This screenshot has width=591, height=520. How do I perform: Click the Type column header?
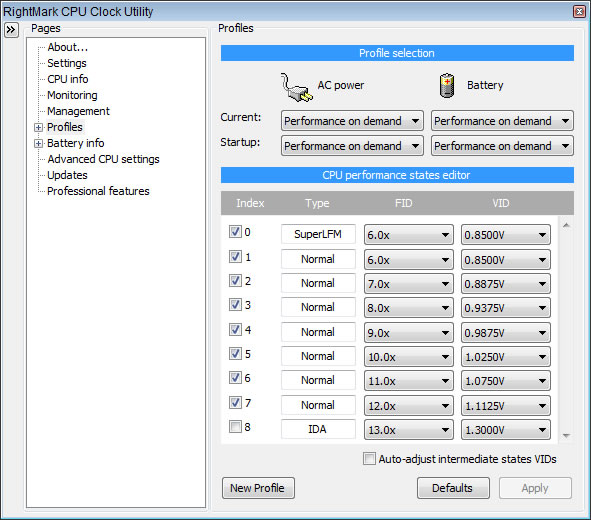click(317, 203)
